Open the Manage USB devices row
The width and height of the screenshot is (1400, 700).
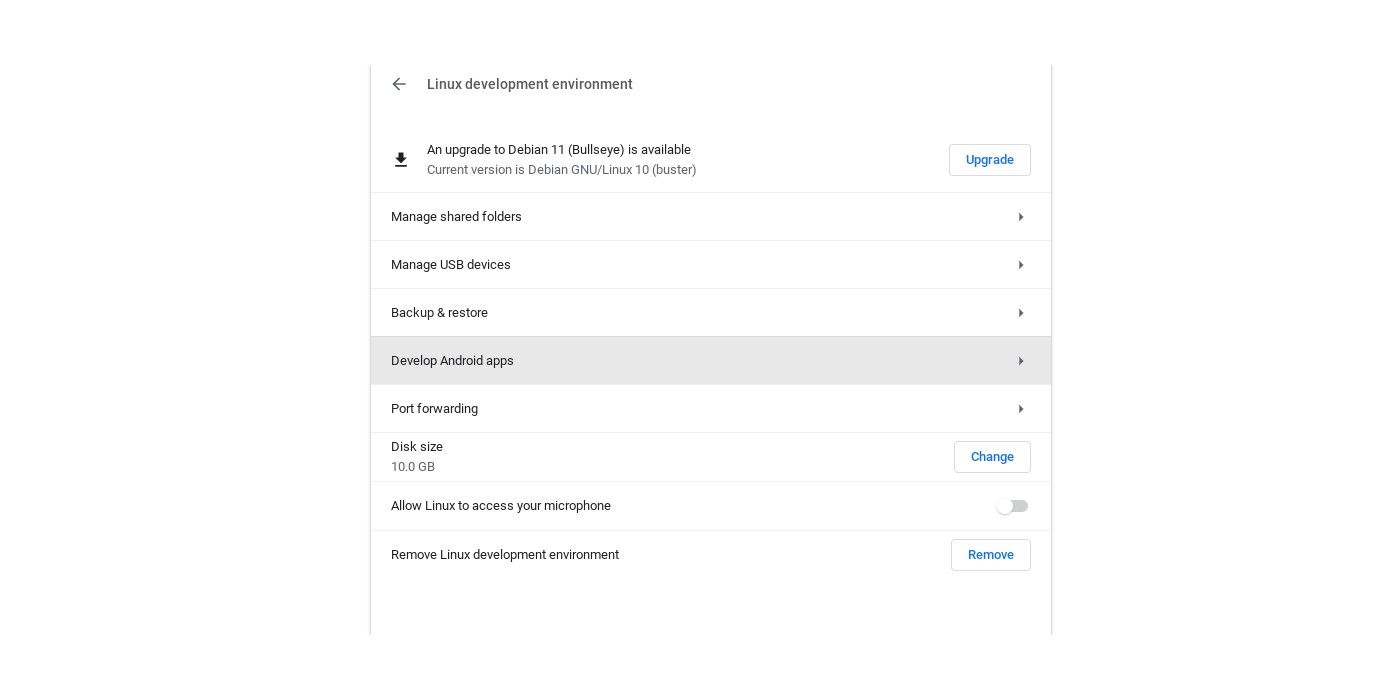pos(451,265)
